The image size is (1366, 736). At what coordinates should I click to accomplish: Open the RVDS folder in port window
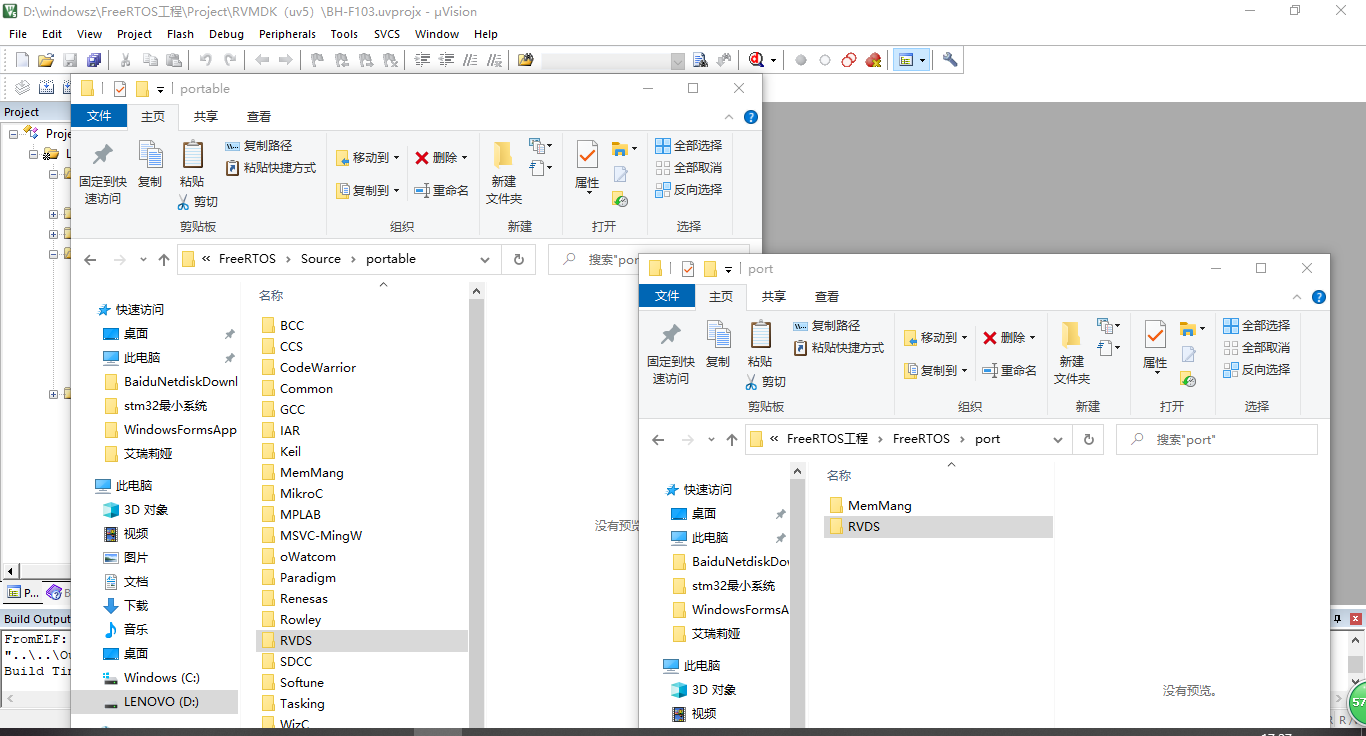point(862,526)
